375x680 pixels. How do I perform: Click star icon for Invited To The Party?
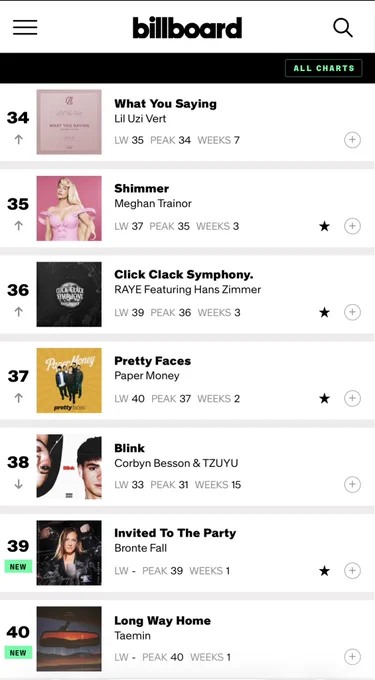pos(324,571)
